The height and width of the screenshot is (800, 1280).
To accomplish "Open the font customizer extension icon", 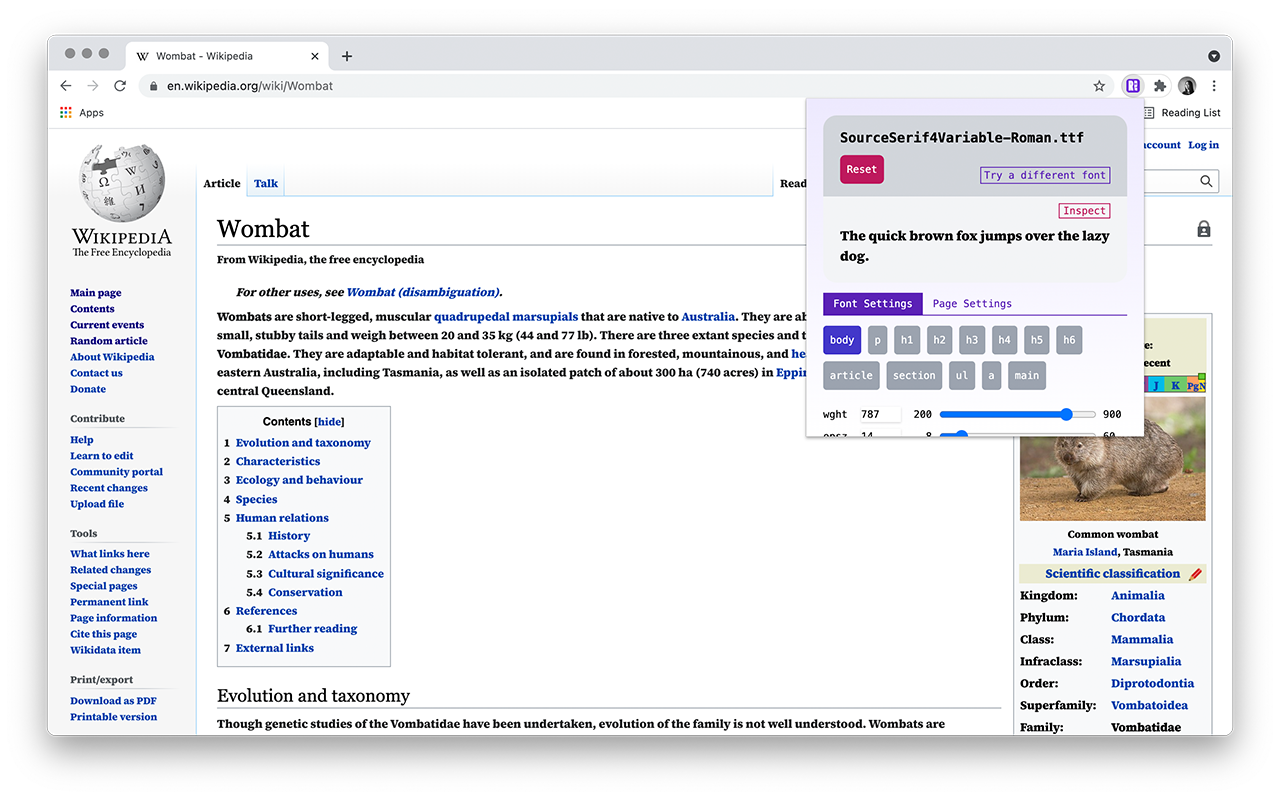I will coord(1132,86).
